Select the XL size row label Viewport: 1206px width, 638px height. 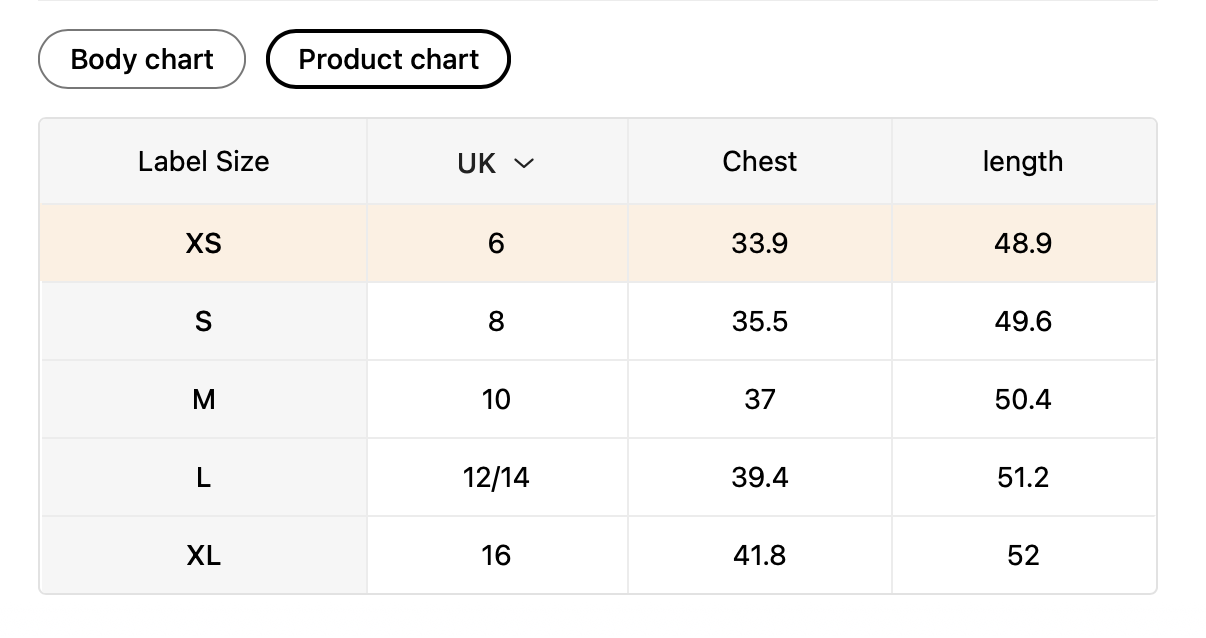coord(203,556)
